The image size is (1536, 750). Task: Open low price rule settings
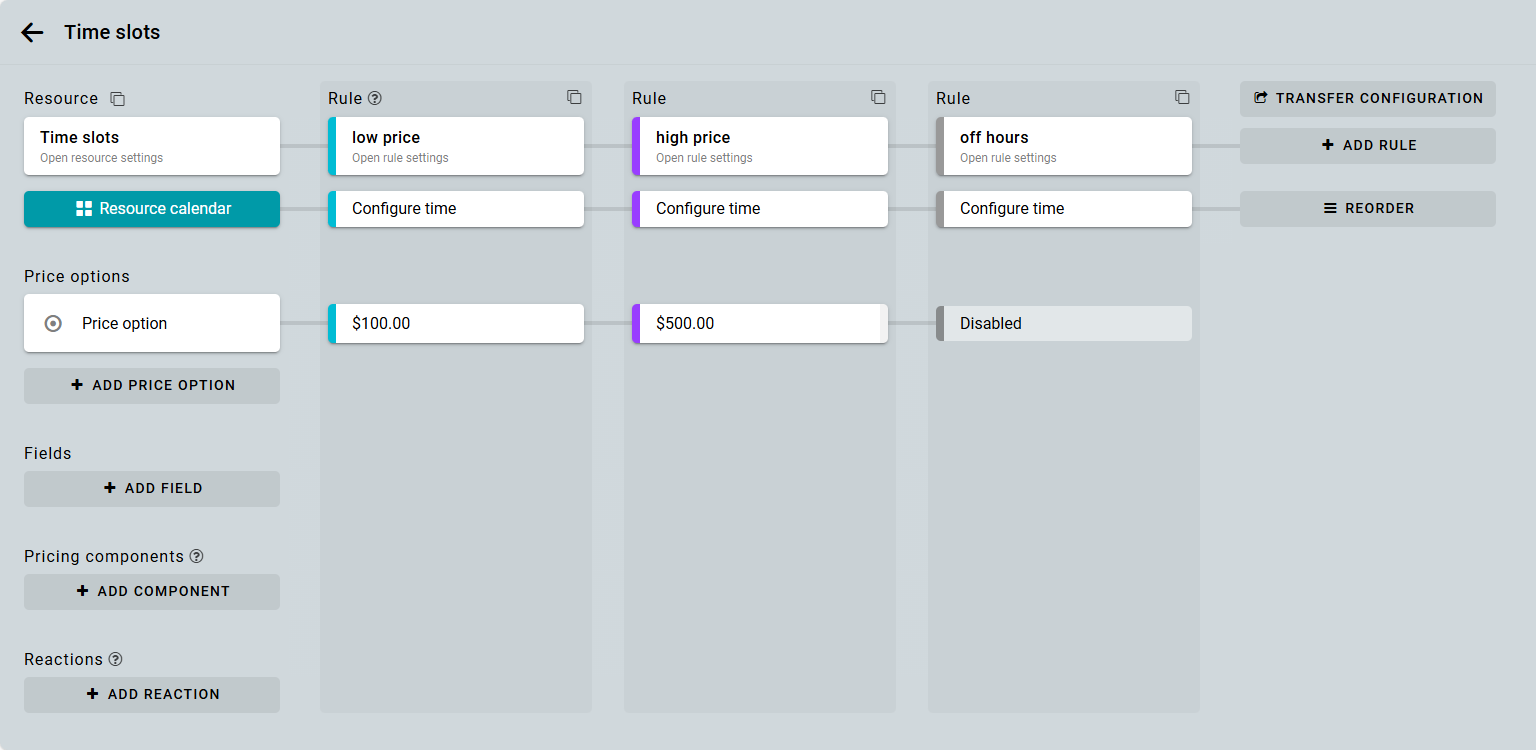tap(456, 146)
